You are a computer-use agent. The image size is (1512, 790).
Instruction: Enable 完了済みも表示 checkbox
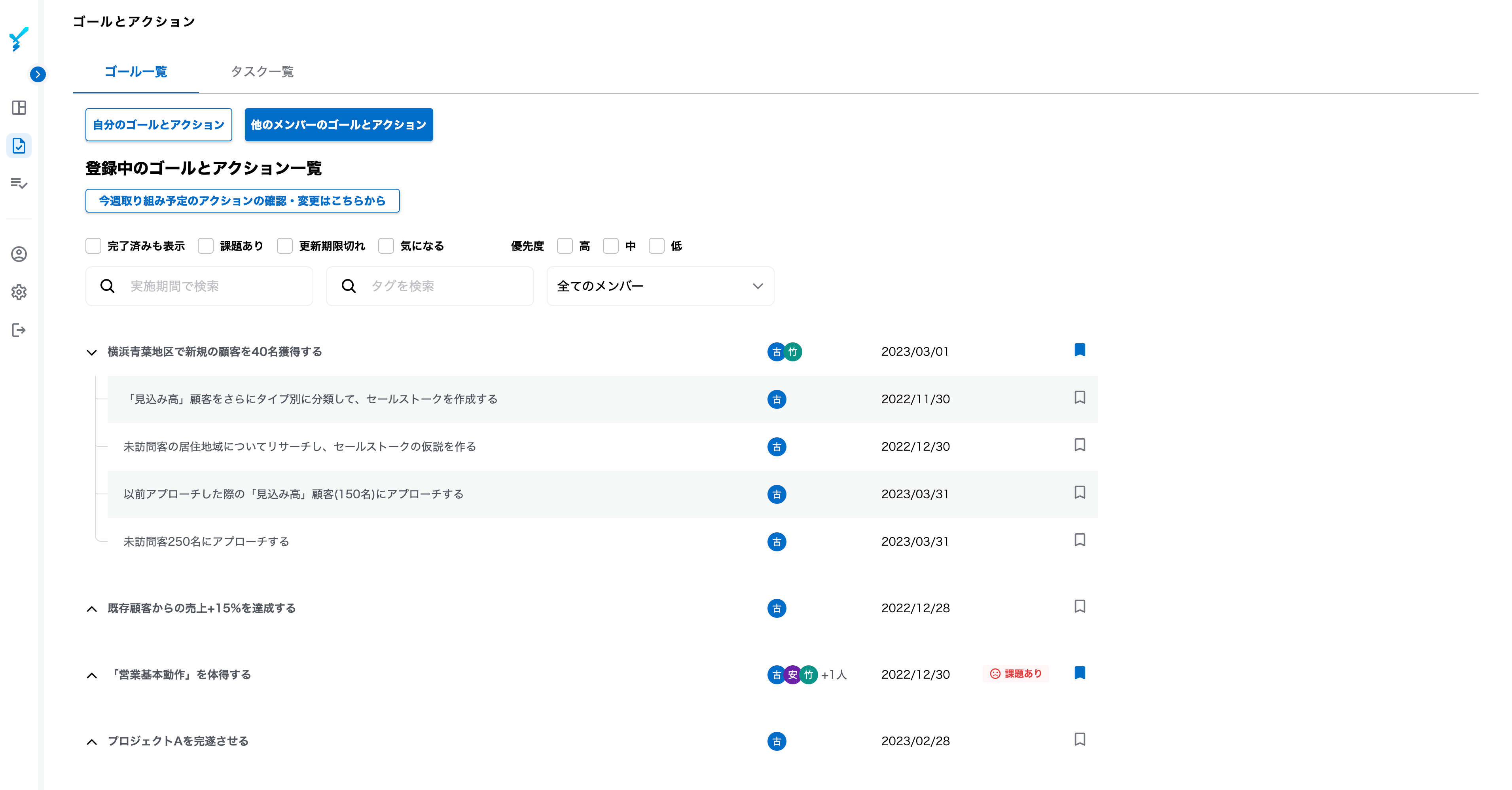(93, 245)
